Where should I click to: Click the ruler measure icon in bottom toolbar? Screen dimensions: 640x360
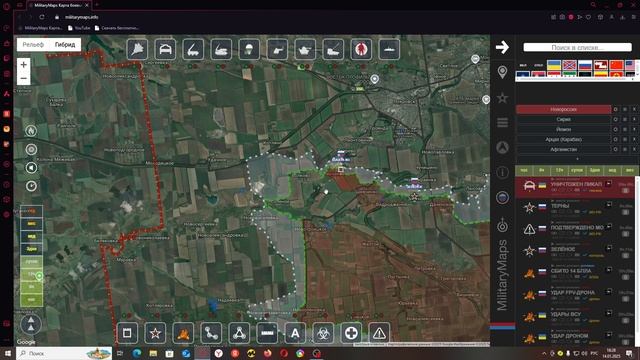[267, 333]
